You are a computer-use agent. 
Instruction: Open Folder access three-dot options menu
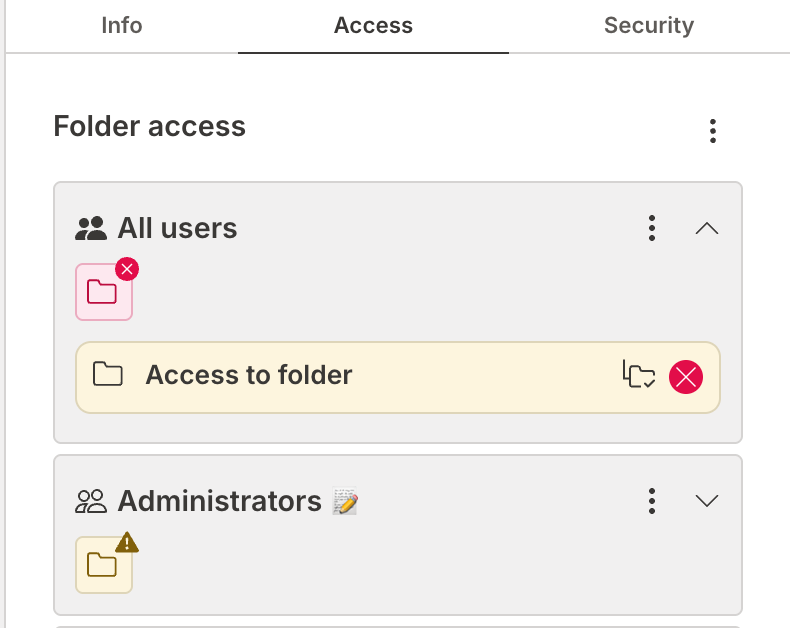(712, 130)
